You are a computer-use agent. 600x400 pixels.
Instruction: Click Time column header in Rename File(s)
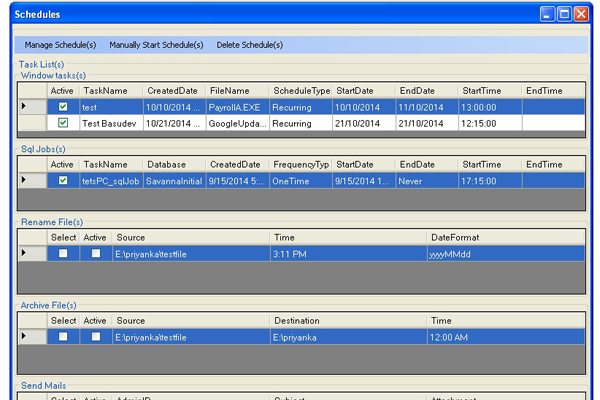pos(348,238)
